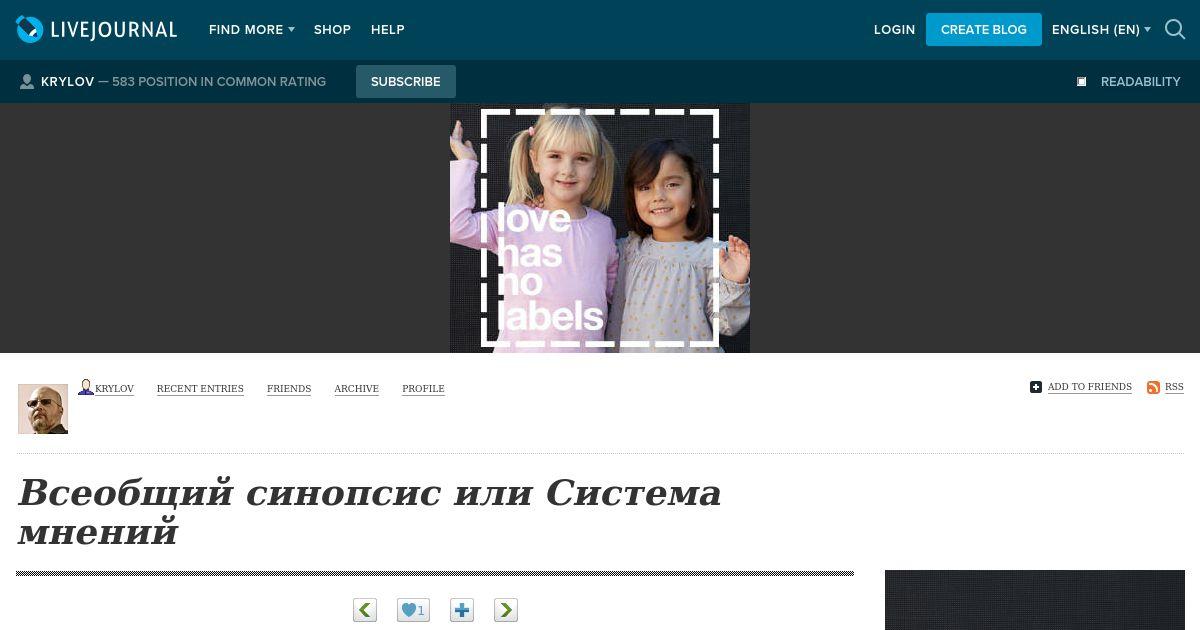
Task: Open the Recent Entries journal tab
Action: tap(200, 388)
